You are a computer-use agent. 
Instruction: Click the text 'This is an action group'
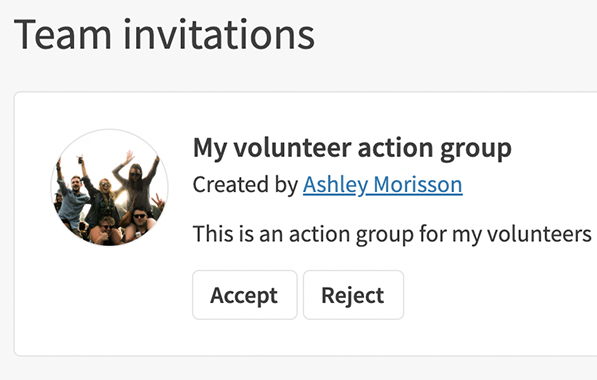pos(303,234)
